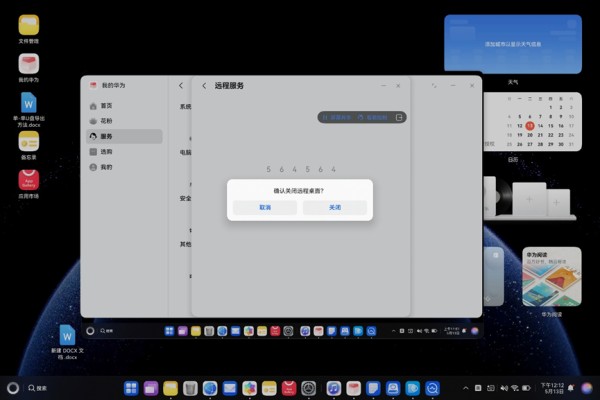This screenshot has height=400, width=600.
Task: Launch the red App Gallery on the main dock
Action: click(x=289, y=389)
